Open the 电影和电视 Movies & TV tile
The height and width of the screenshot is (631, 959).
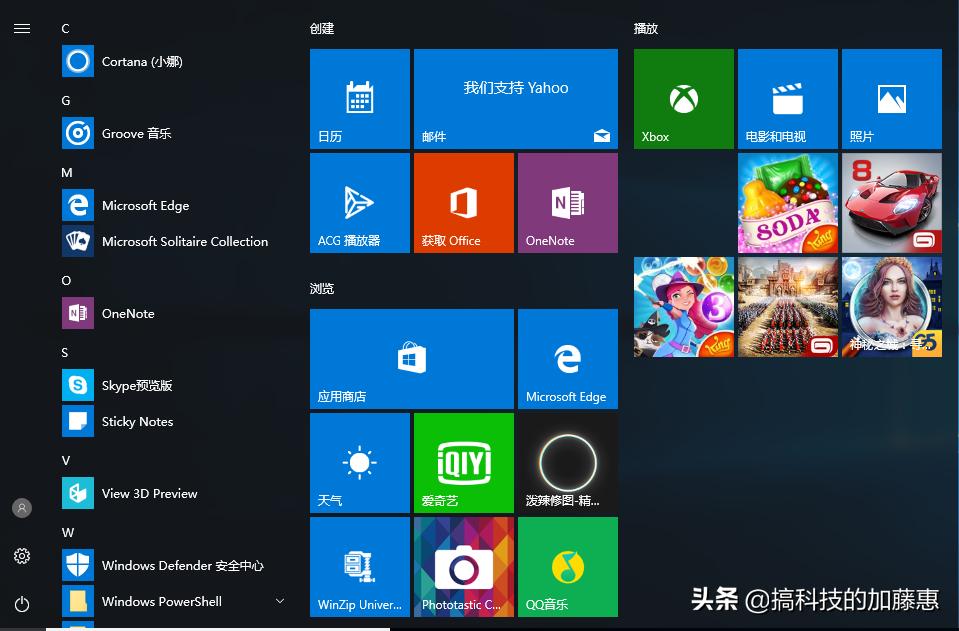[x=787, y=98]
